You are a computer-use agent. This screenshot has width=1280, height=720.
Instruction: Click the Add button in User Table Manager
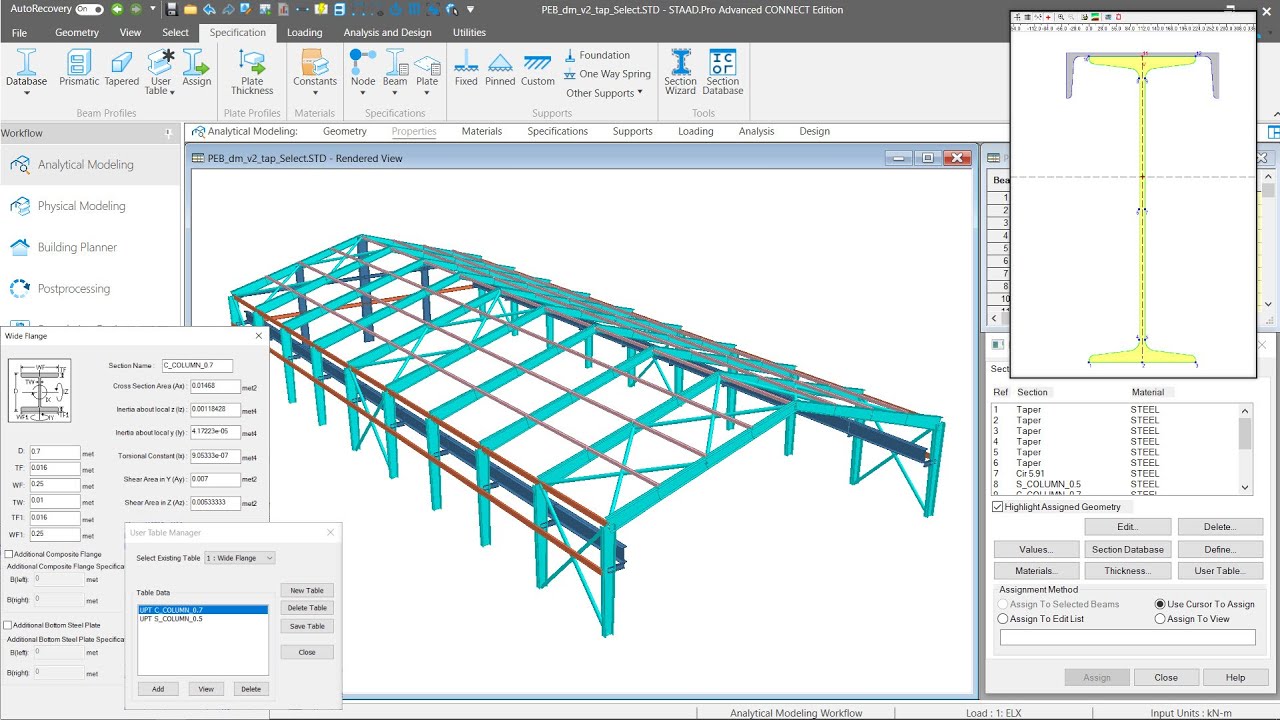click(158, 689)
